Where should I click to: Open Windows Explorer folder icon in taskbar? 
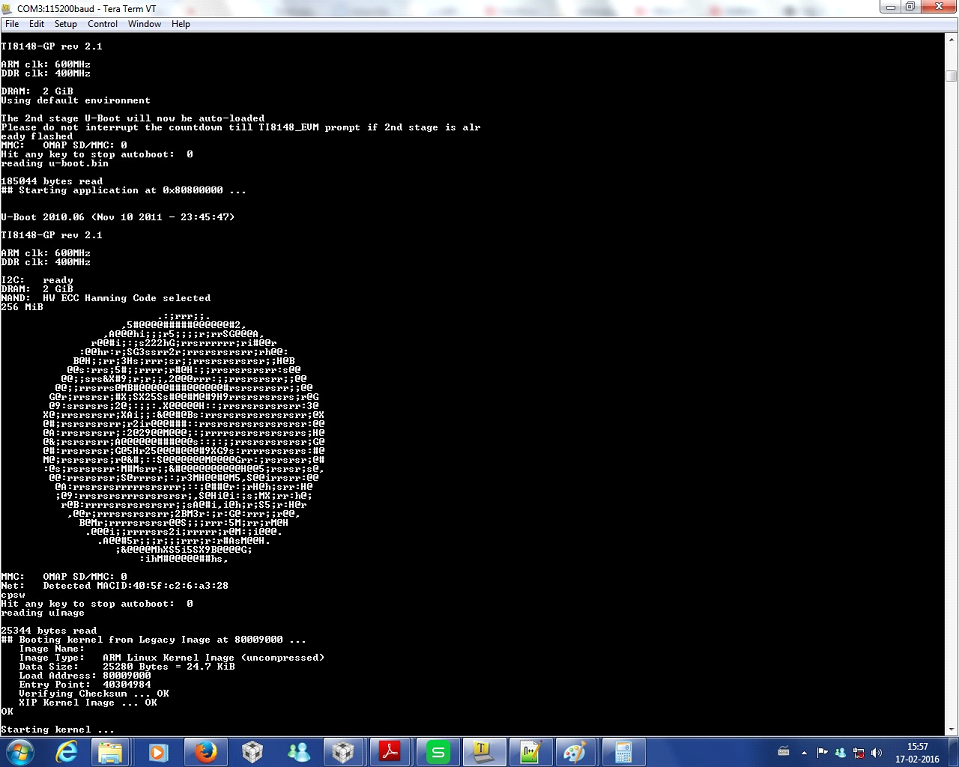point(109,752)
